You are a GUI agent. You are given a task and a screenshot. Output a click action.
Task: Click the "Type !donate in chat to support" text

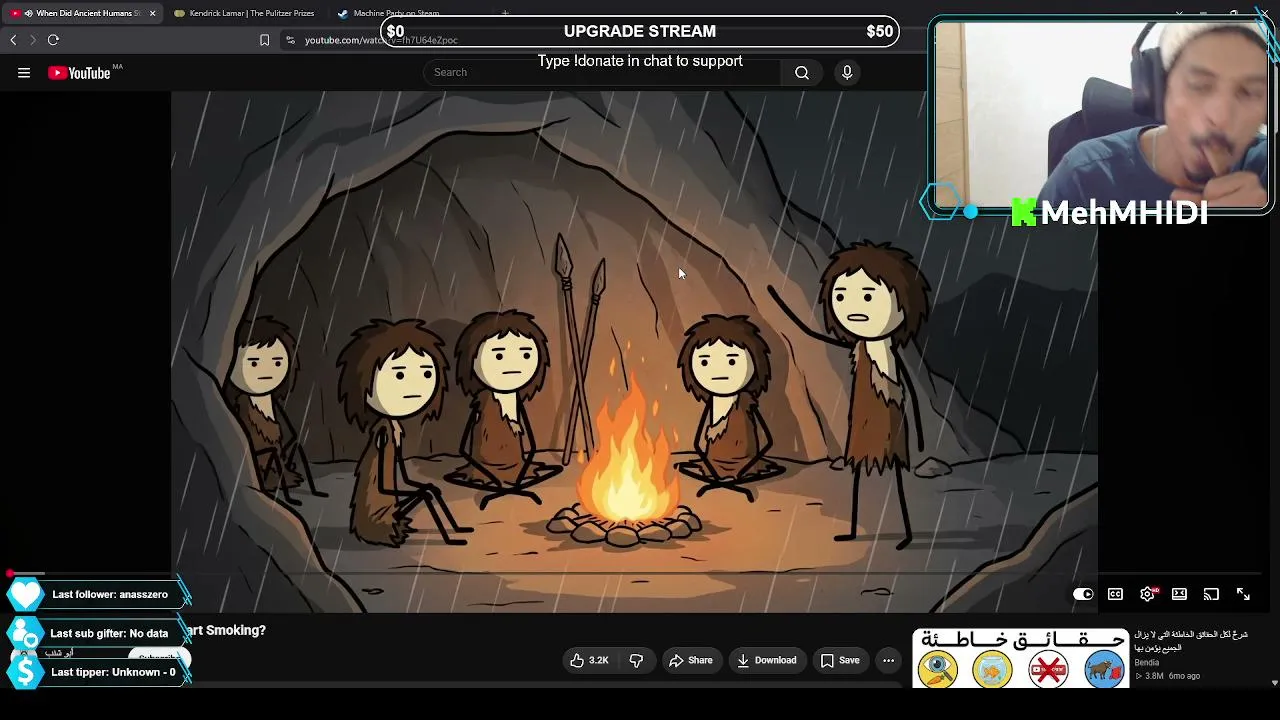tap(640, 61)
